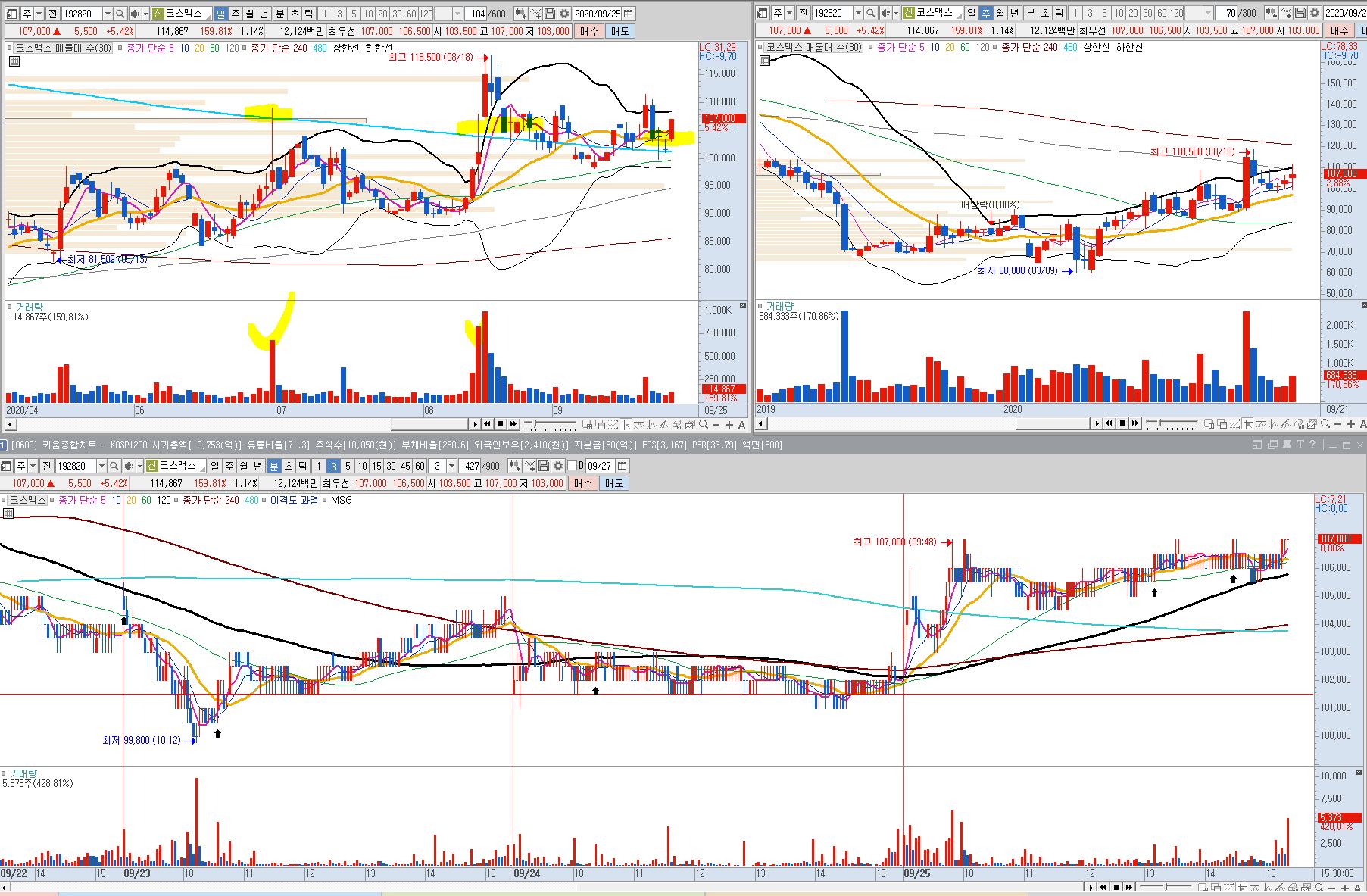1367x896 pixels.
Task: Expand stock code 192820 dropdown in minute chart
Action: coord(101,466)
